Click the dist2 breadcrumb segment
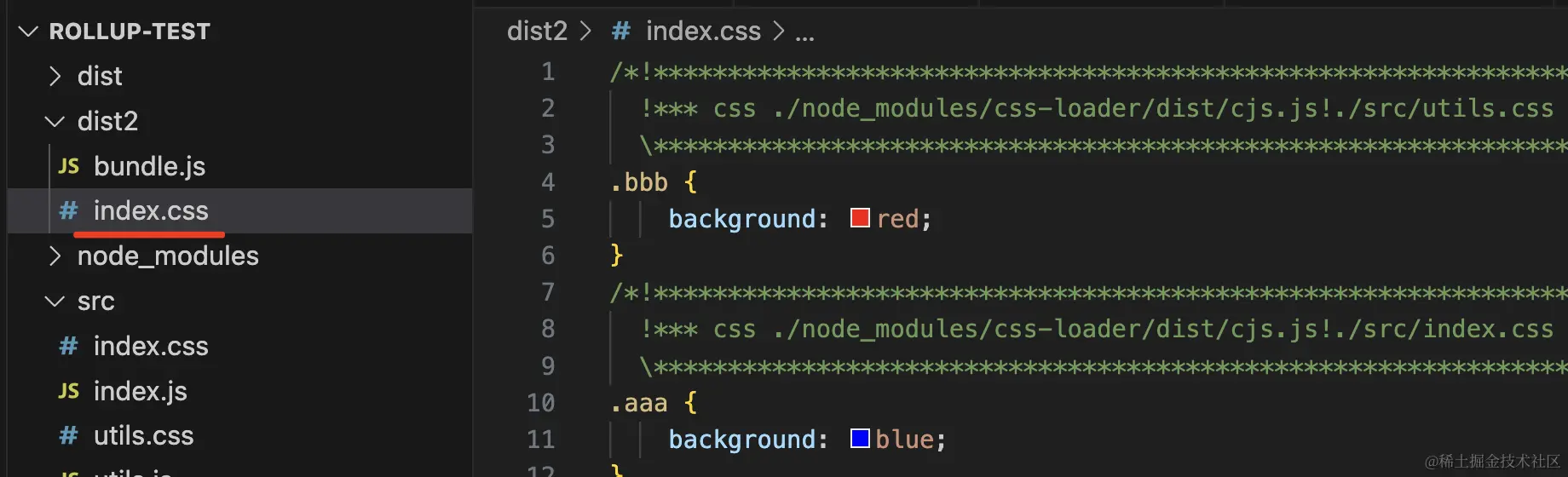Viewport: 1568px width, 477px height. tap(537, 32)
